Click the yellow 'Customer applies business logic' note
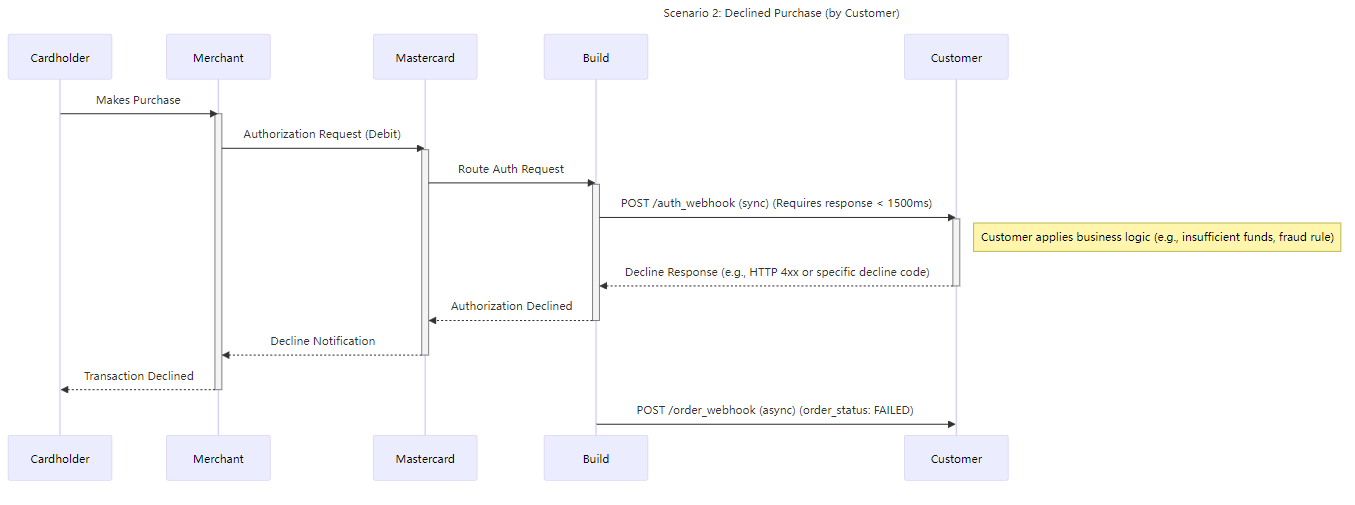Image resolution: width=1355 pixels, height=505 pixels. click(x=1157, y=237)
